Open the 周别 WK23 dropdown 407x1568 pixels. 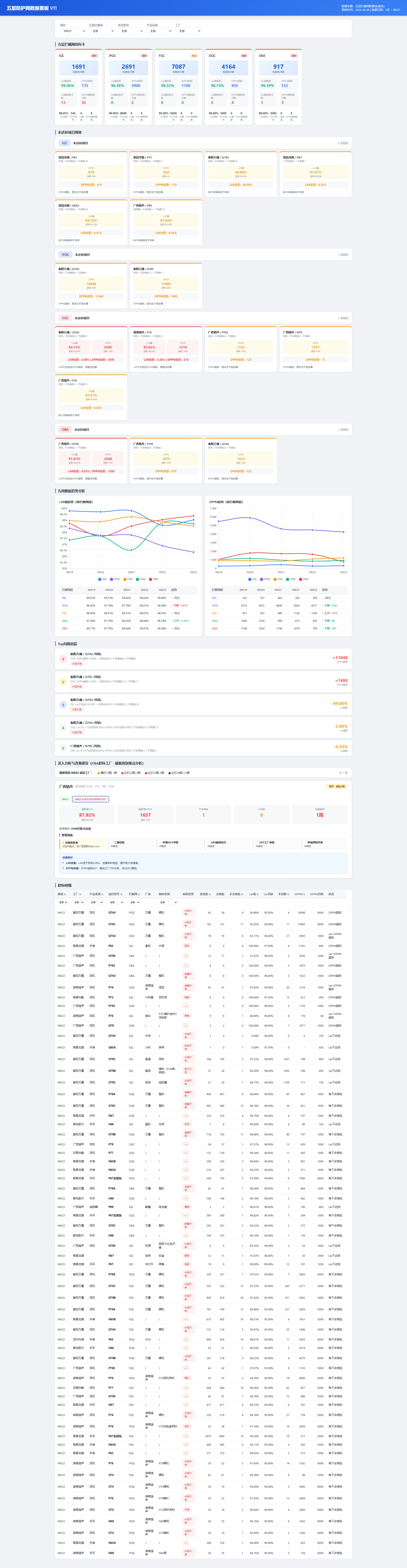72,31
